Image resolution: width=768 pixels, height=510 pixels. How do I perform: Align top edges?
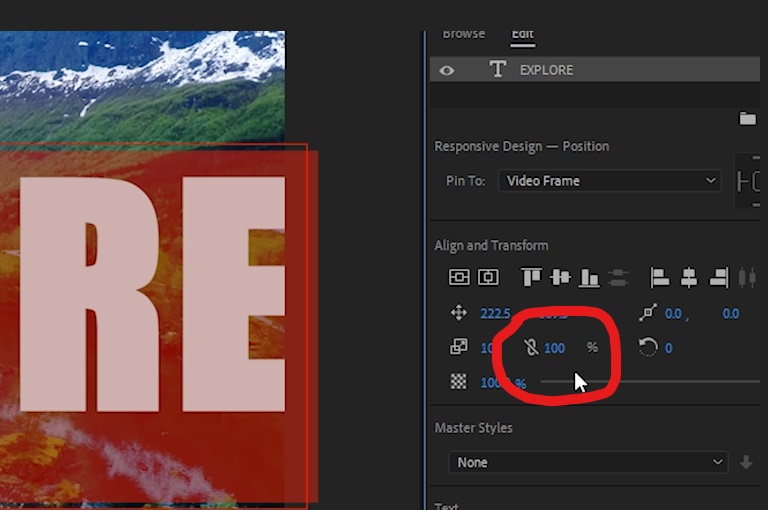tap(531, 277)
